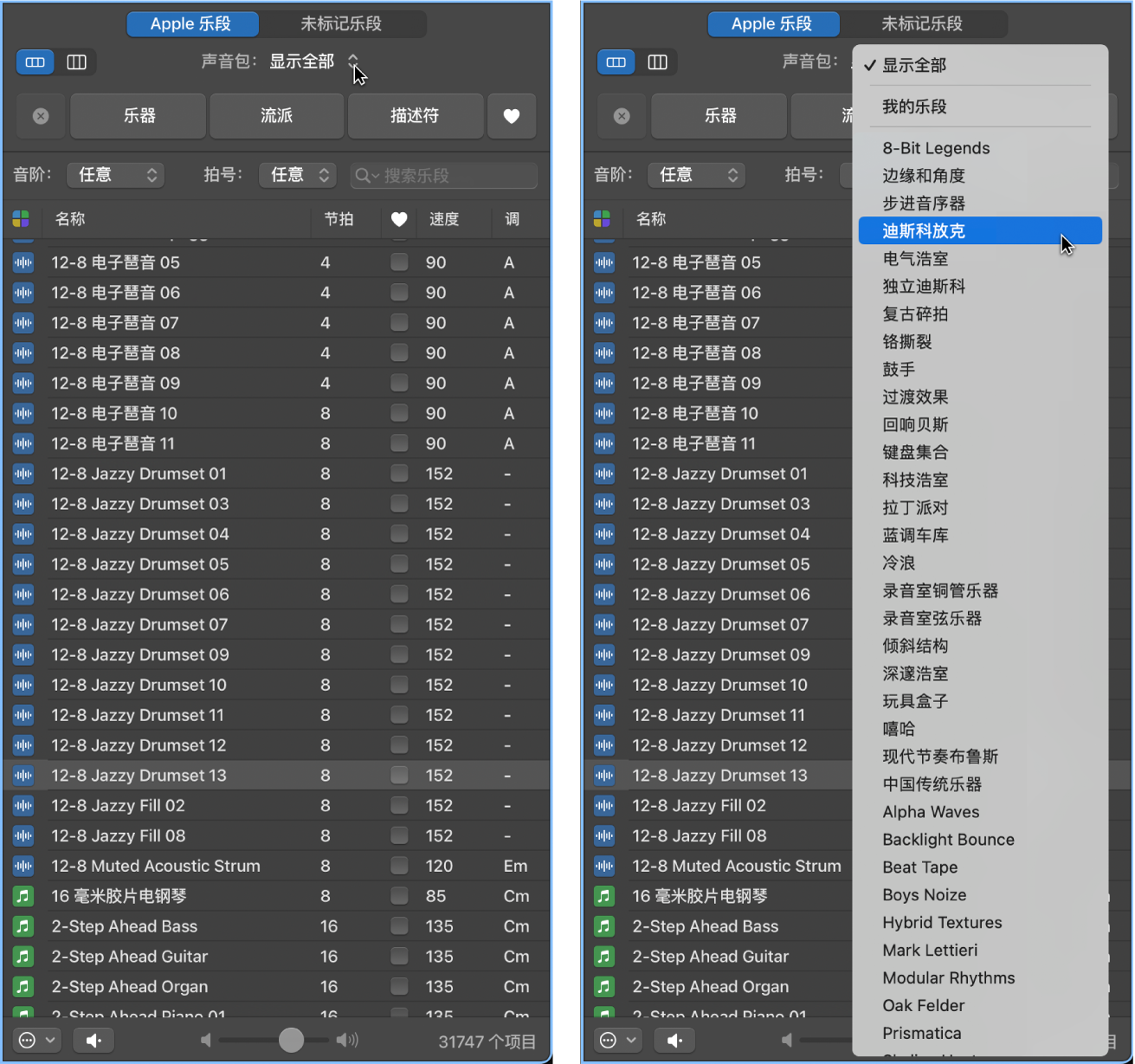Viewport: 1135px width, 1064px height.
Task: Click MIDI icon for 2-Step Ahead Organ, left
Action: click(23, 987)
